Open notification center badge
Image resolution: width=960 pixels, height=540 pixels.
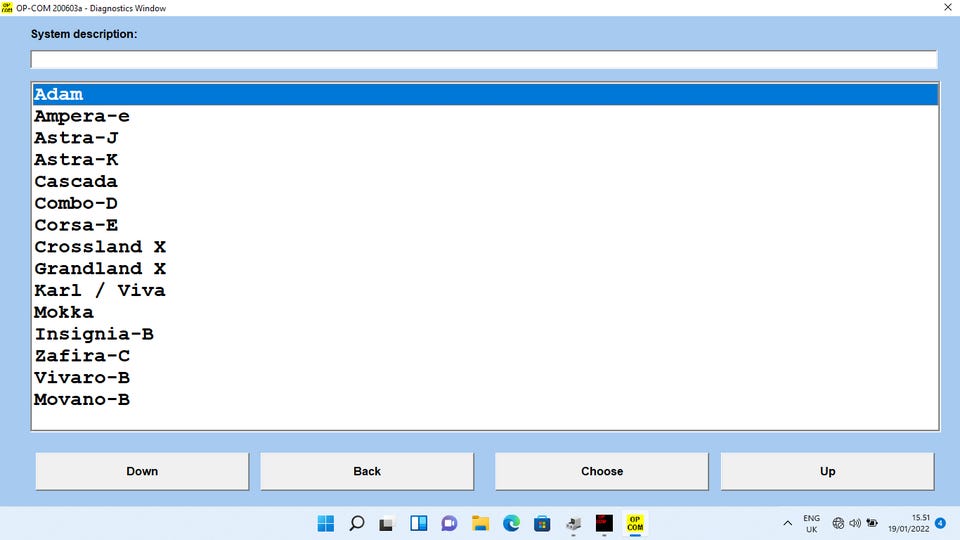(x=940, y=523)
